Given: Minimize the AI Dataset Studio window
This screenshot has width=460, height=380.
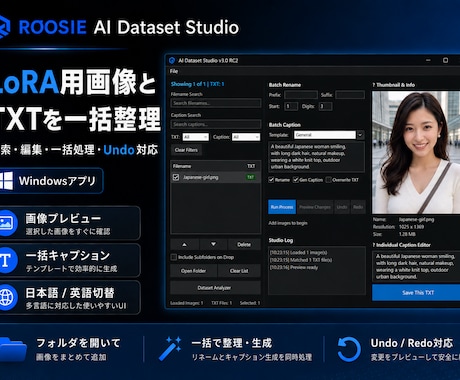Looking at the screenshot, I should click(428, 60).
